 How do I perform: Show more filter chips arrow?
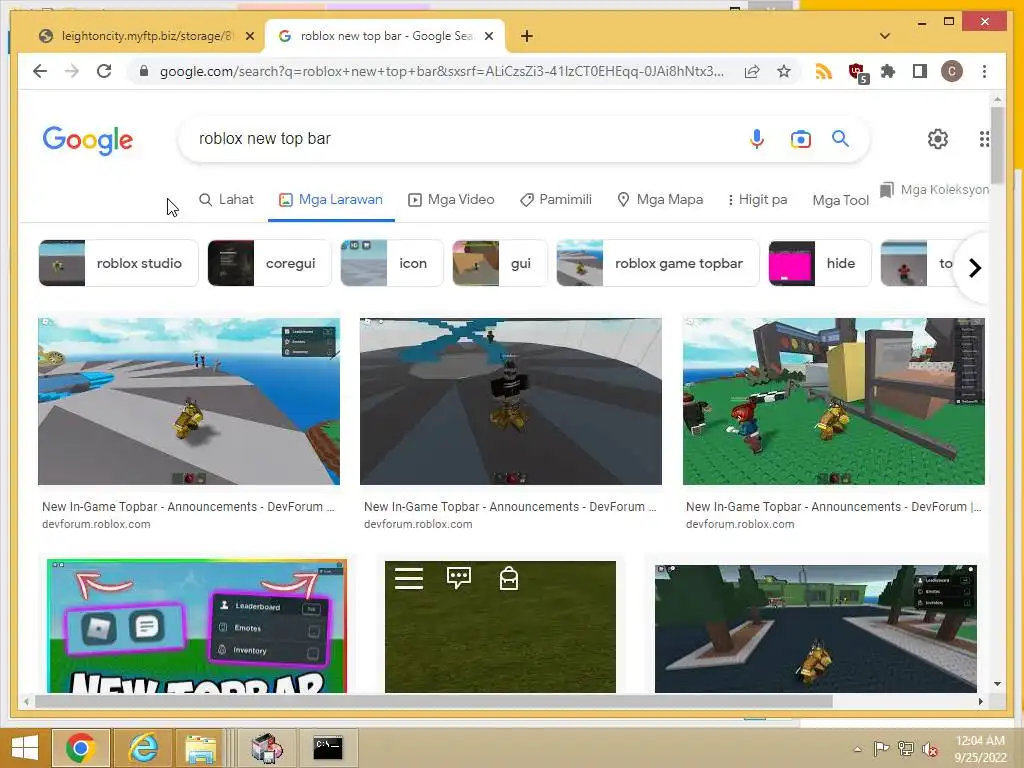pos(974,268)
